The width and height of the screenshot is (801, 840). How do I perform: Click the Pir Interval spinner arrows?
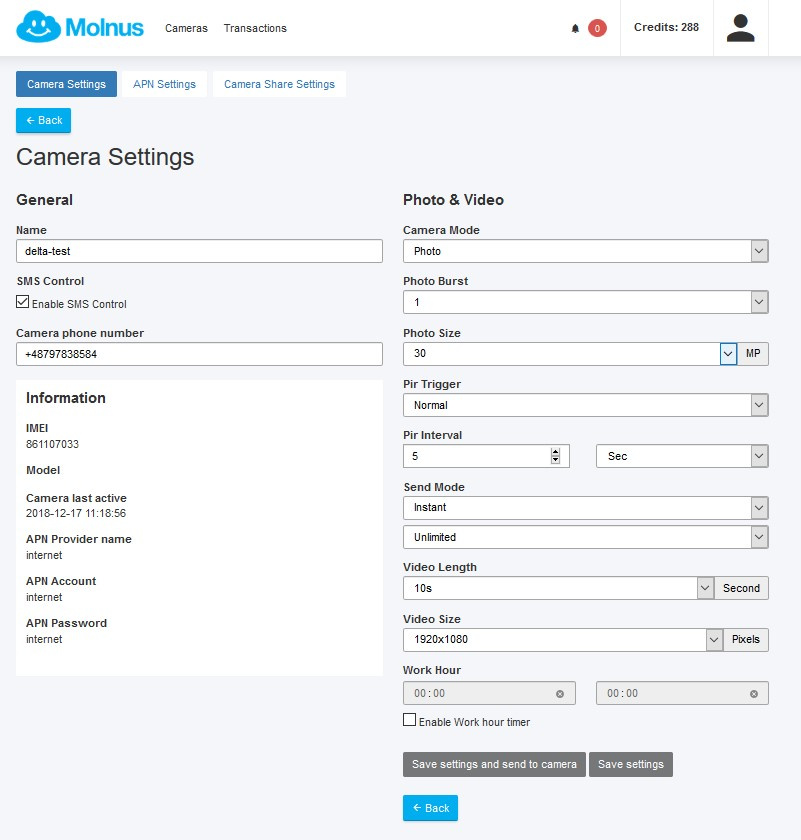pyautogui.click(x=556, y=456)
